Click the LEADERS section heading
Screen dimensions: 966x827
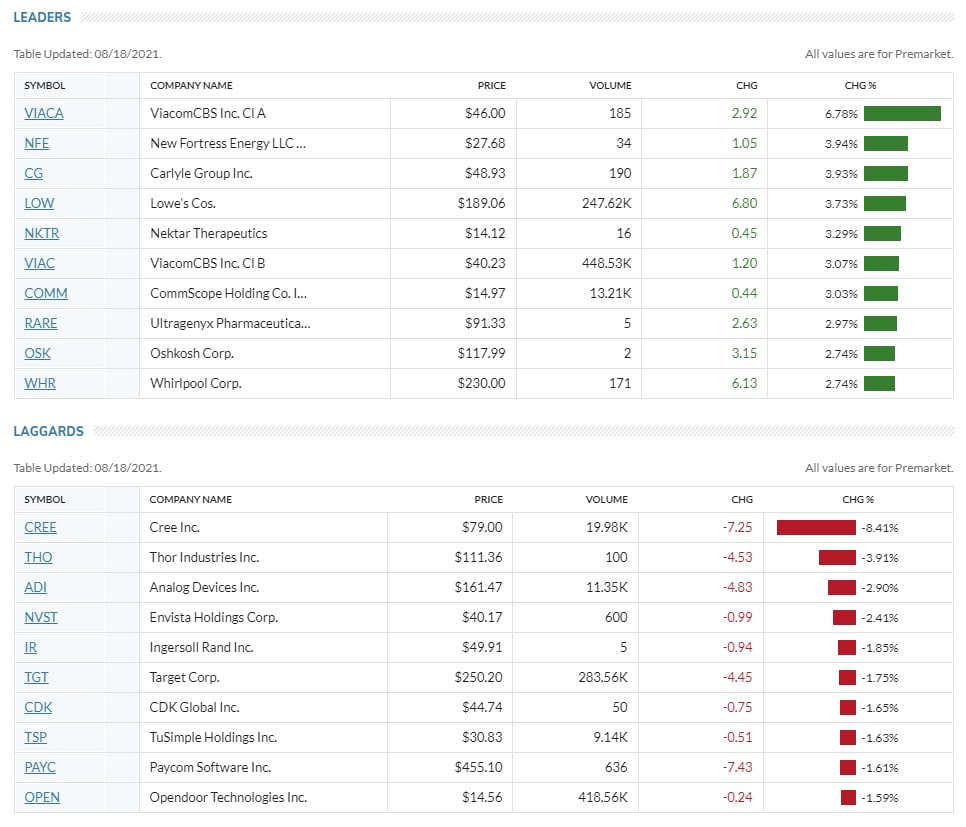tap(43, 17)
